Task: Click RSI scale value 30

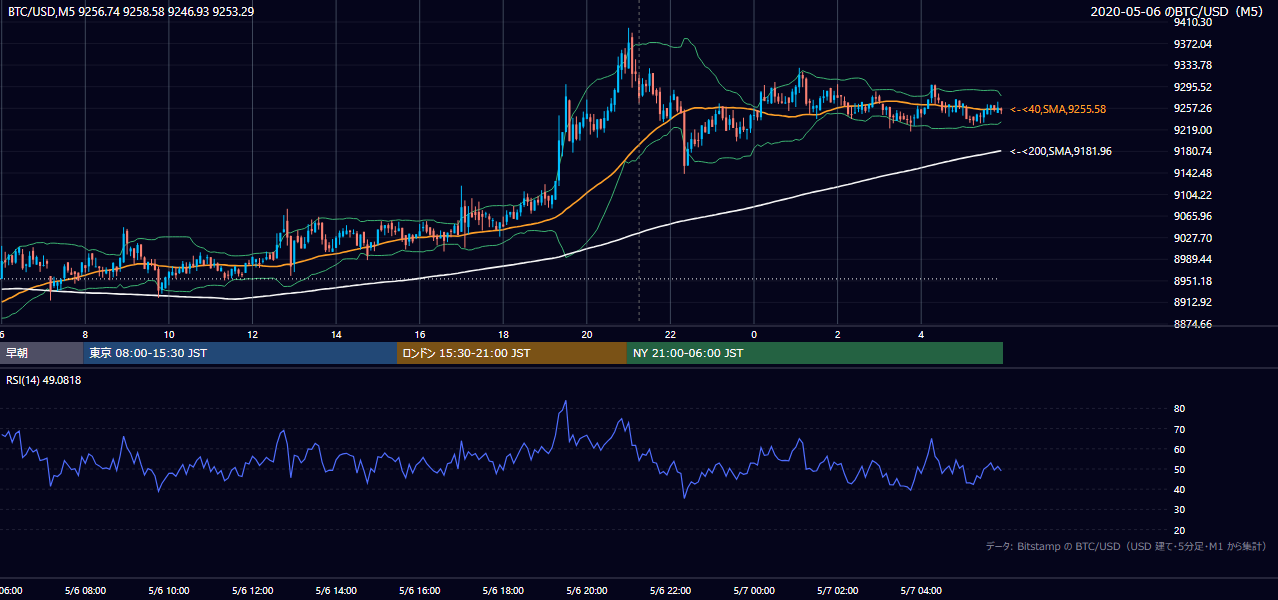Action: tap(1179, 510)
